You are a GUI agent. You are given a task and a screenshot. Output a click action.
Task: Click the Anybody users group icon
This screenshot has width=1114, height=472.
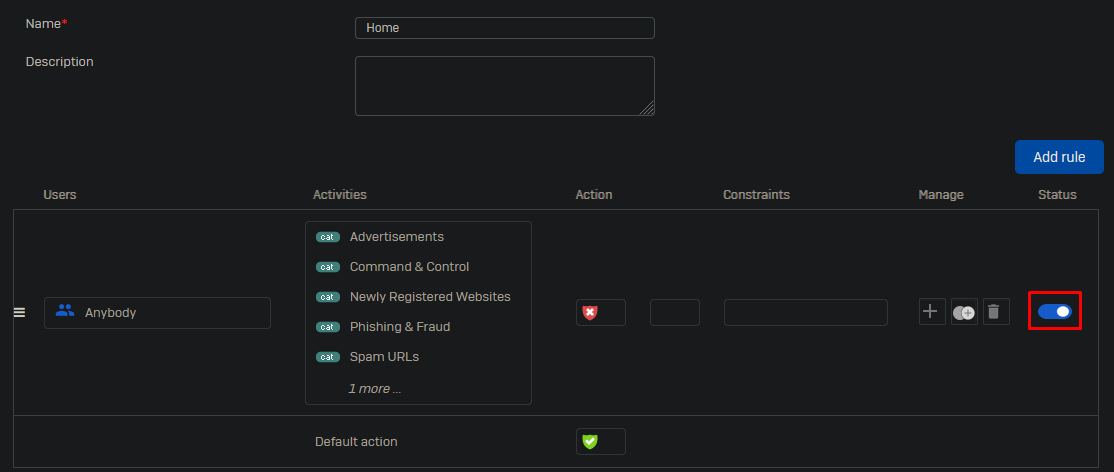pos(65,311)
